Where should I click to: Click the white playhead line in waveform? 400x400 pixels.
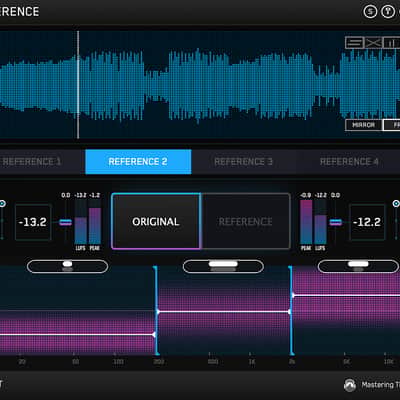(x=78, y=85)
